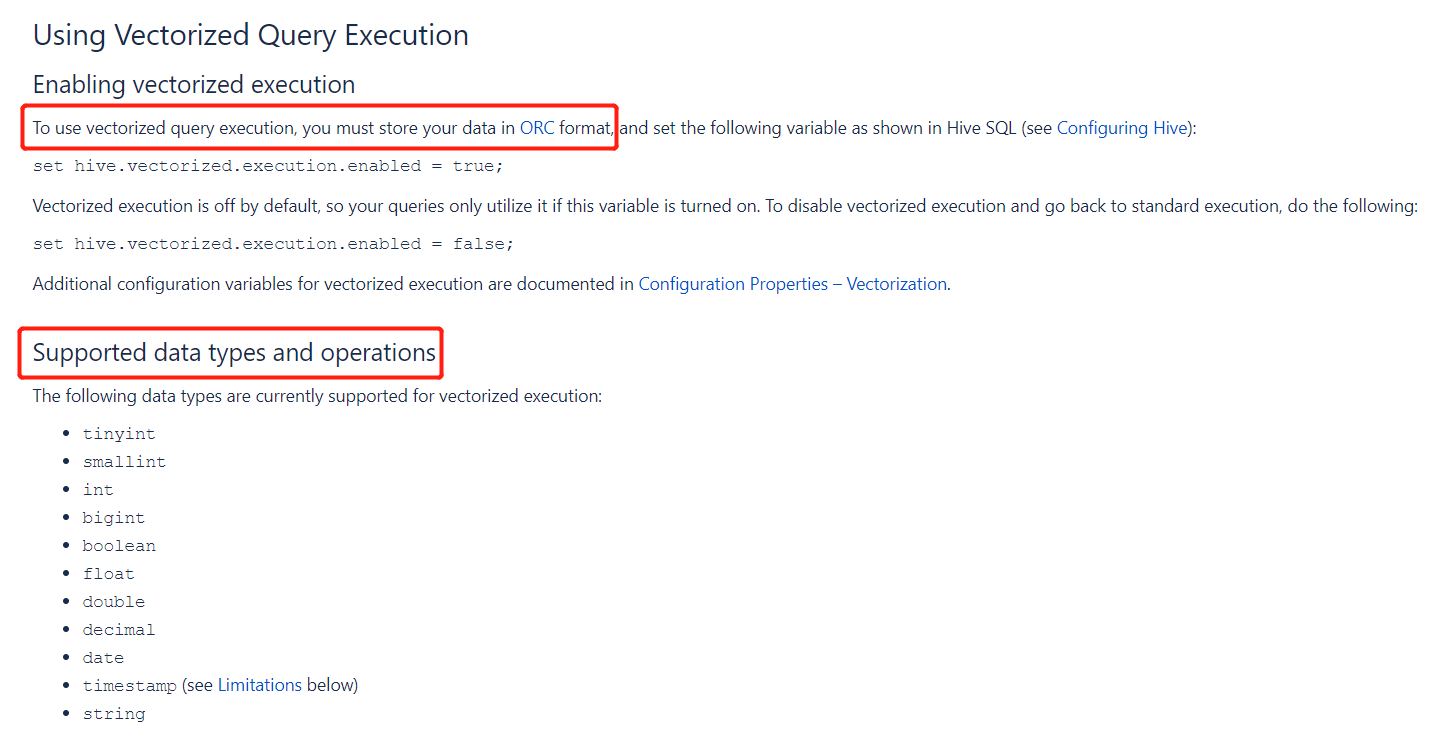Click Supported data types and operations heading
The image size is (1443, 743).
click(x=234, y=353)
